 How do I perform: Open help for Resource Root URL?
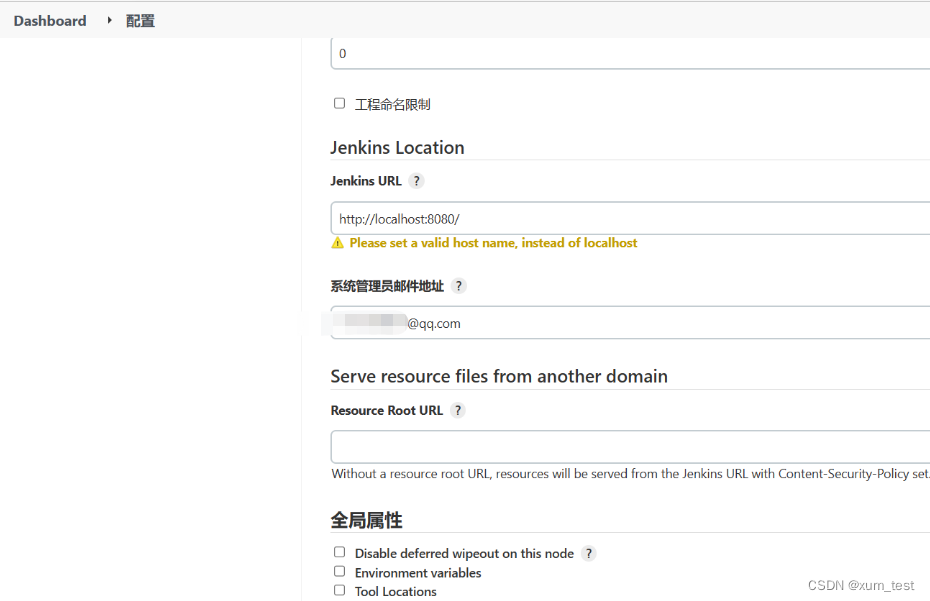click(457, 410)
